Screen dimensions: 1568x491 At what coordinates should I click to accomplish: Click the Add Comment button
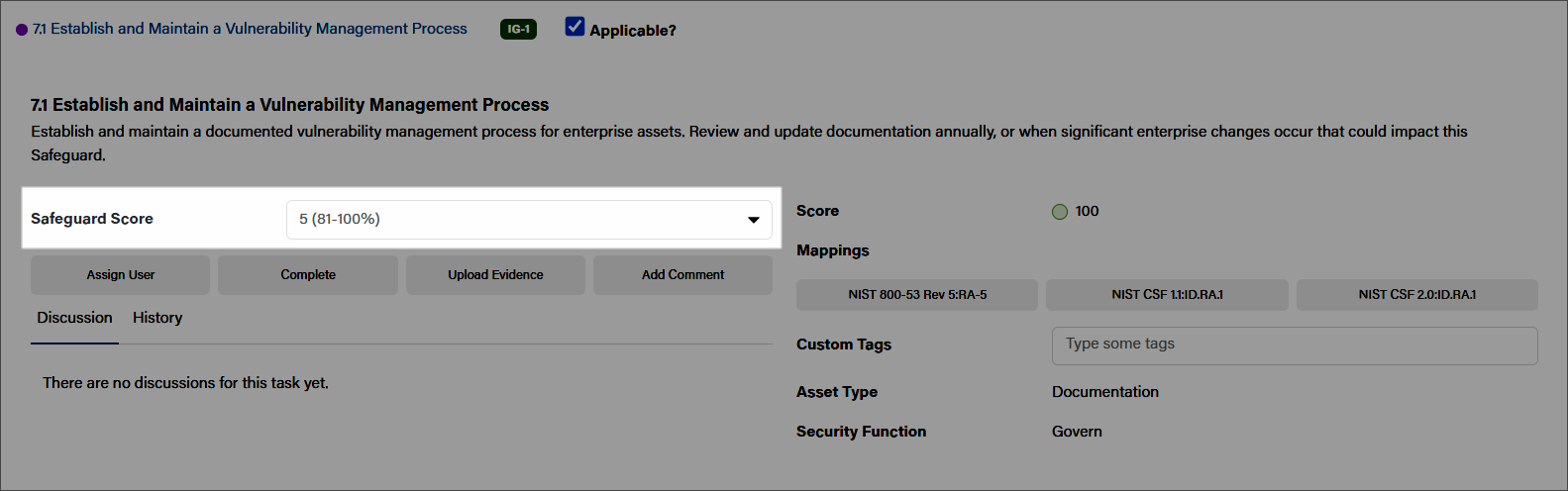tap(682, 275)
